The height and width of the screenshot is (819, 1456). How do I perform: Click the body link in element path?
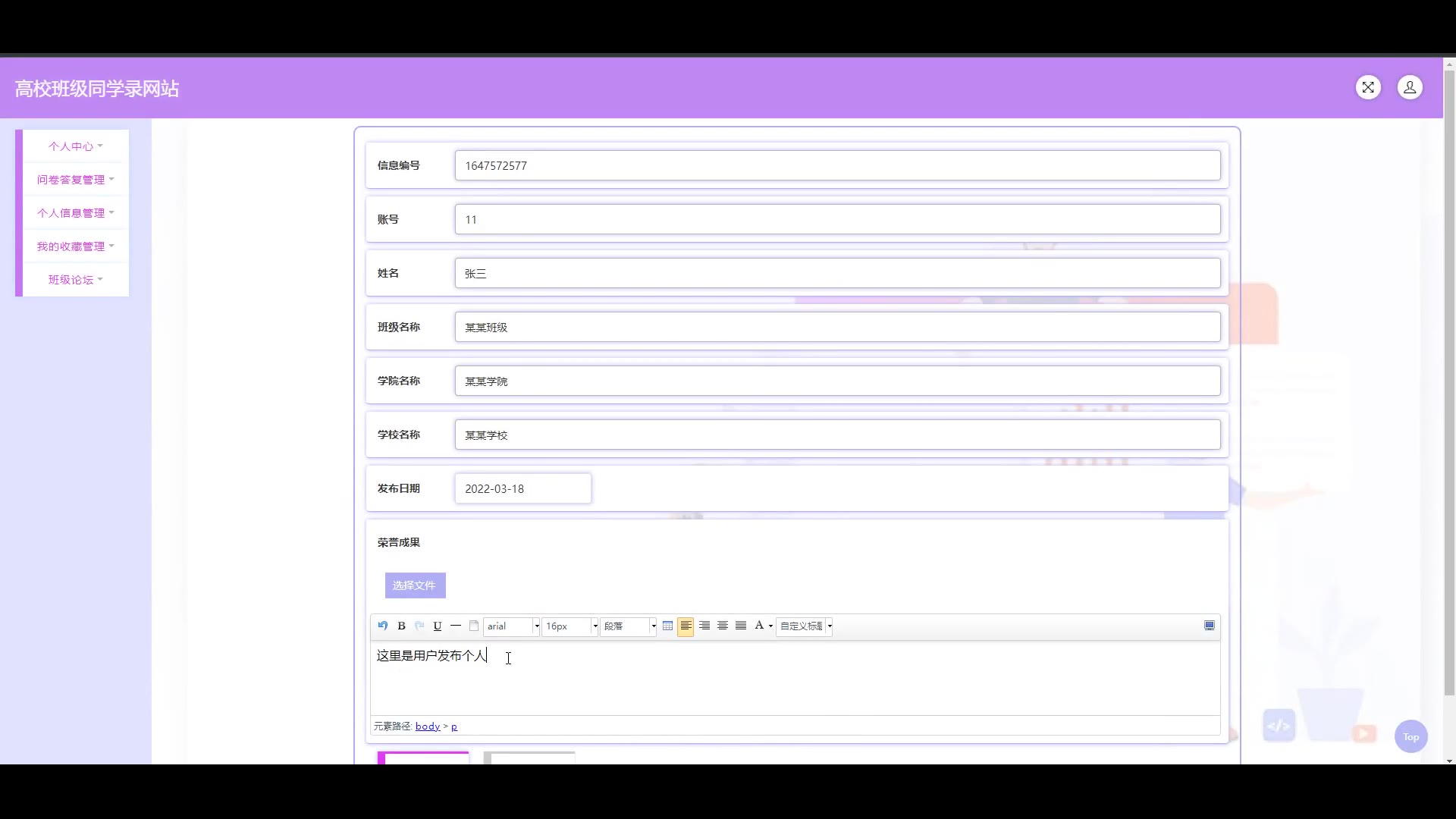[x=428, y=726]
